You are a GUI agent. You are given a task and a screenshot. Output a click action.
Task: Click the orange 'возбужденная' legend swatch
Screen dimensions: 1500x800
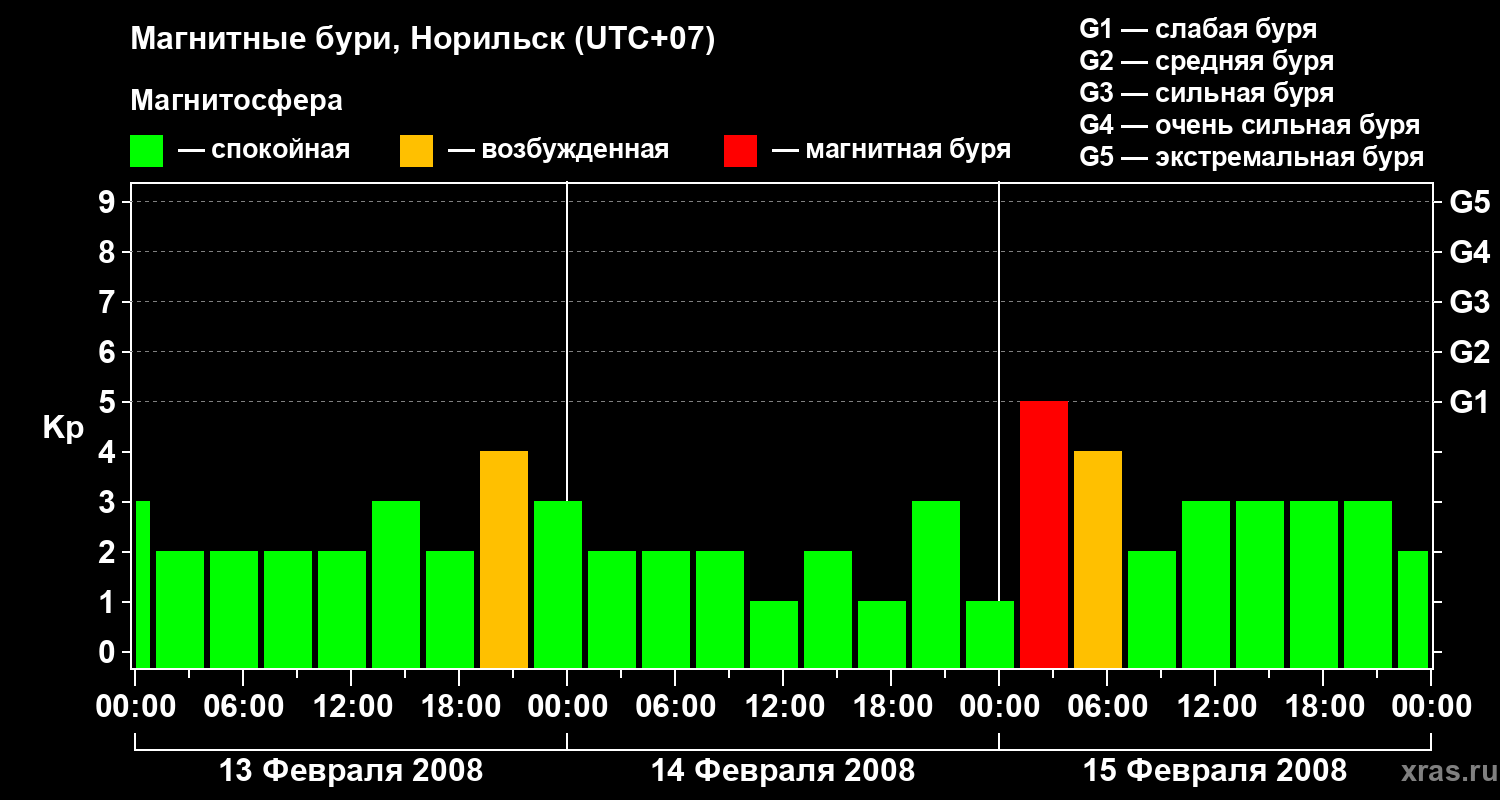(x=416, y=151)
